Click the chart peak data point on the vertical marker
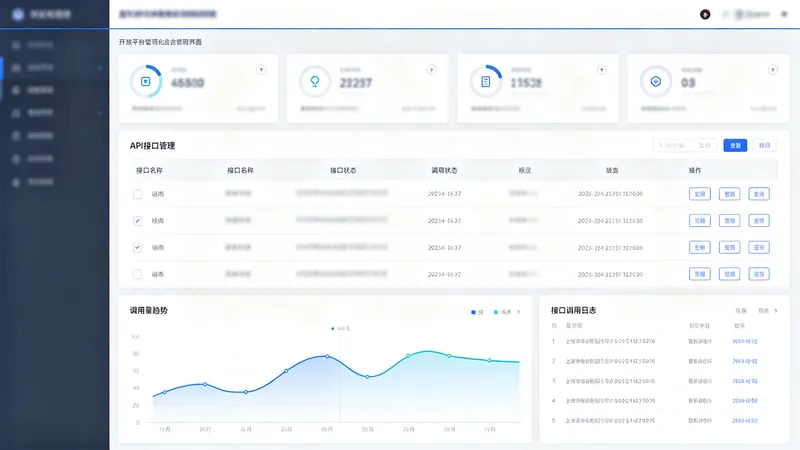 click(x=328, y=356)
